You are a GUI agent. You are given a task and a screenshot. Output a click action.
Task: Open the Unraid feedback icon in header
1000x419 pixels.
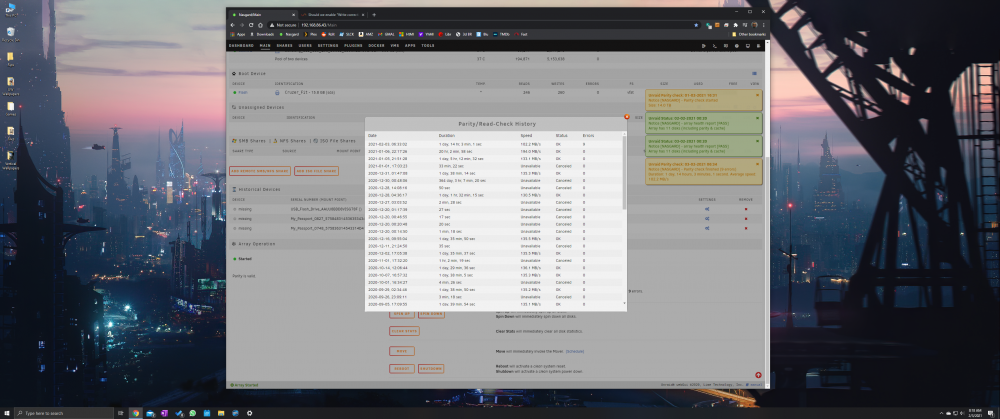pos(726,46)
